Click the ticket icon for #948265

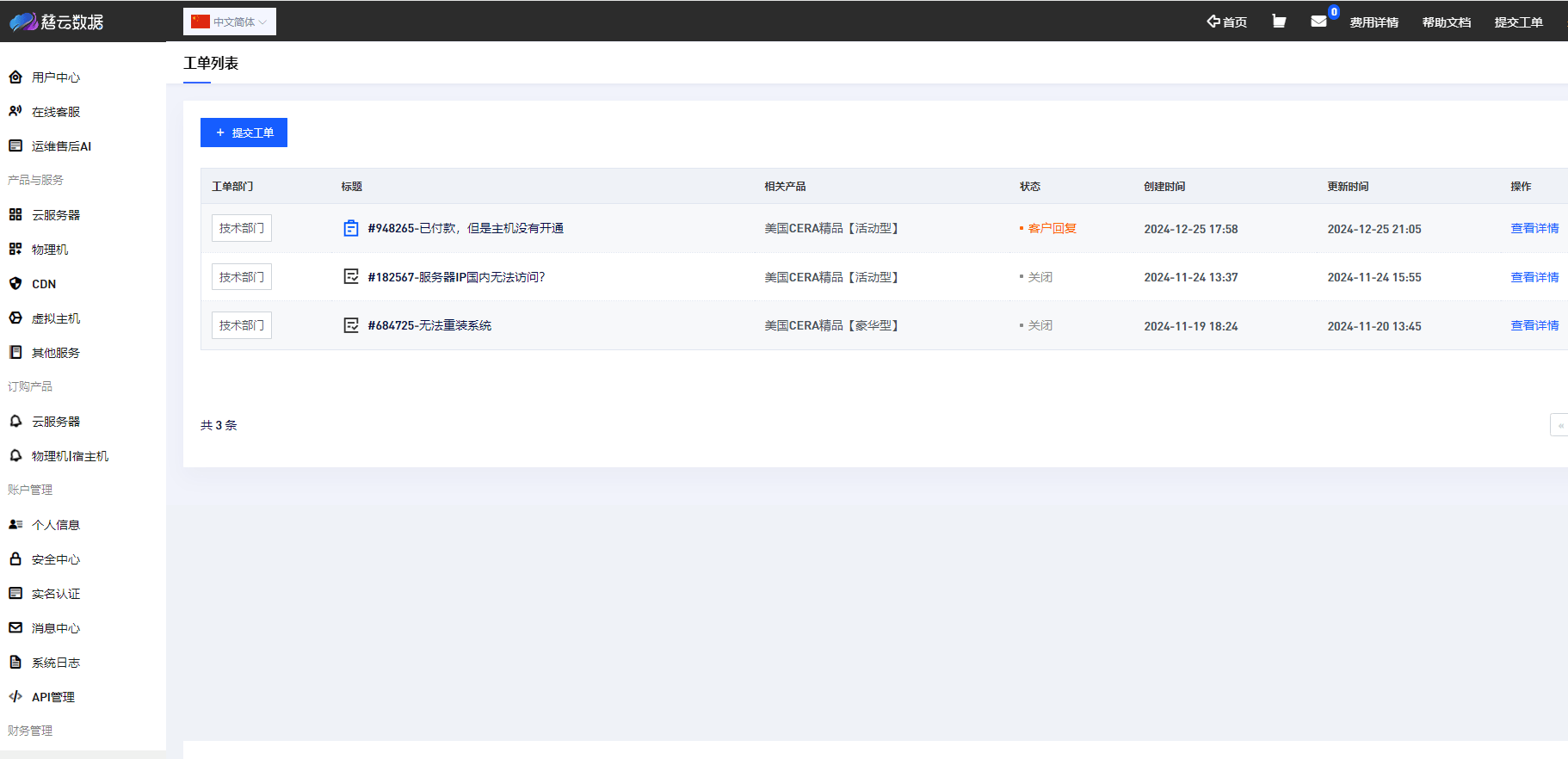[351, 228]
